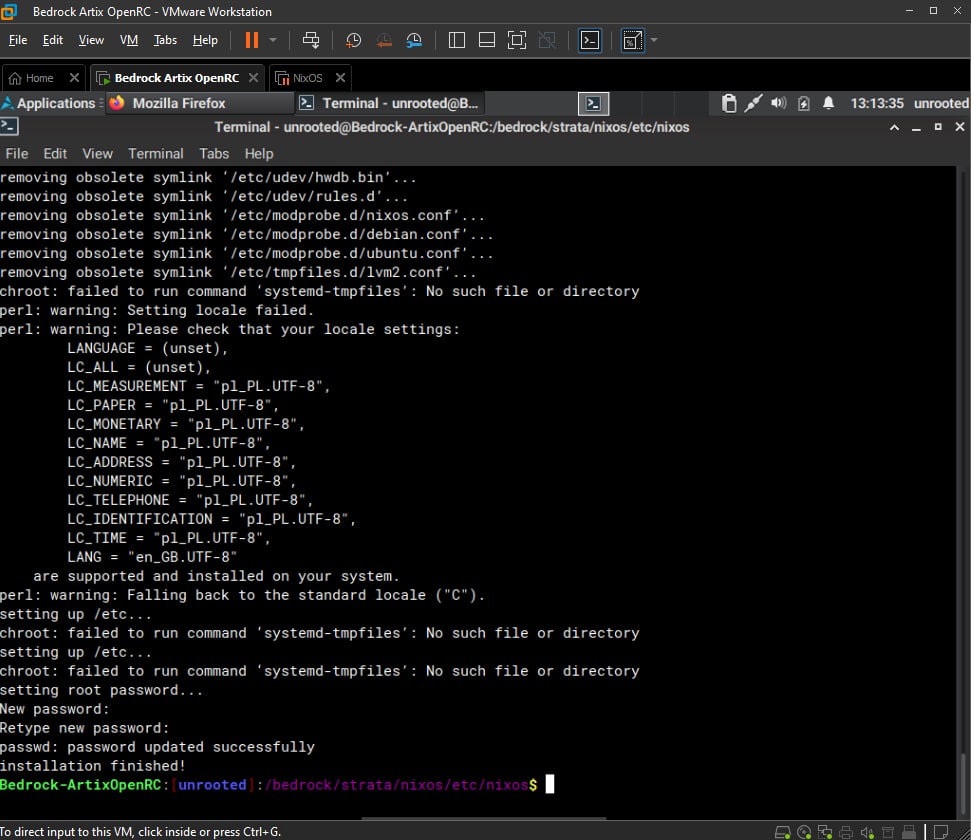Click 'installation finished!' terminal line

(x=93, y=766)
